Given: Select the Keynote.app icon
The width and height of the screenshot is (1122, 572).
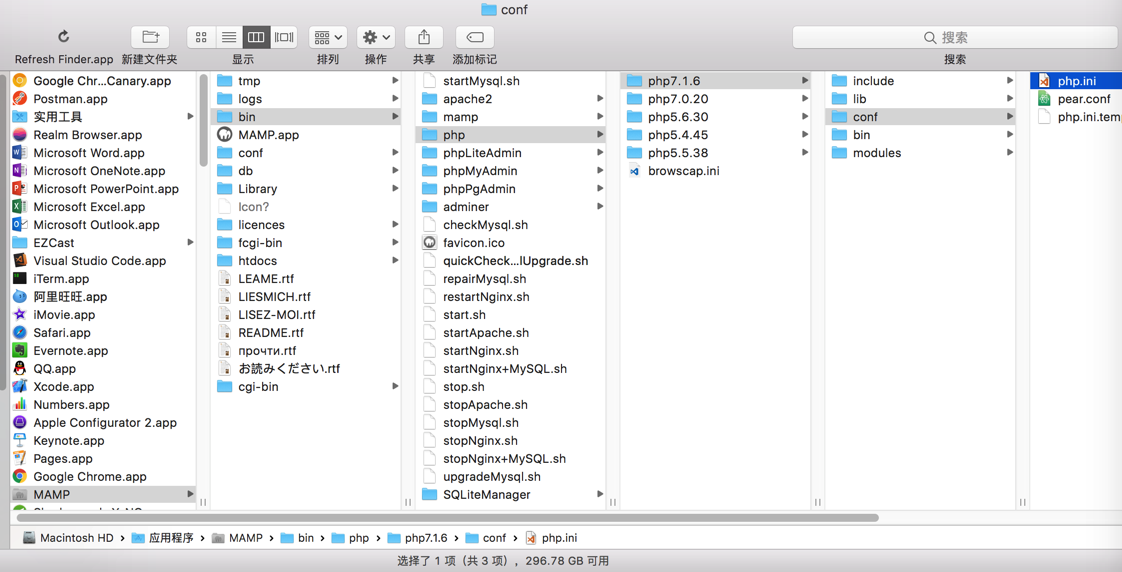Looking at the screenshot, I should [20, 440].
